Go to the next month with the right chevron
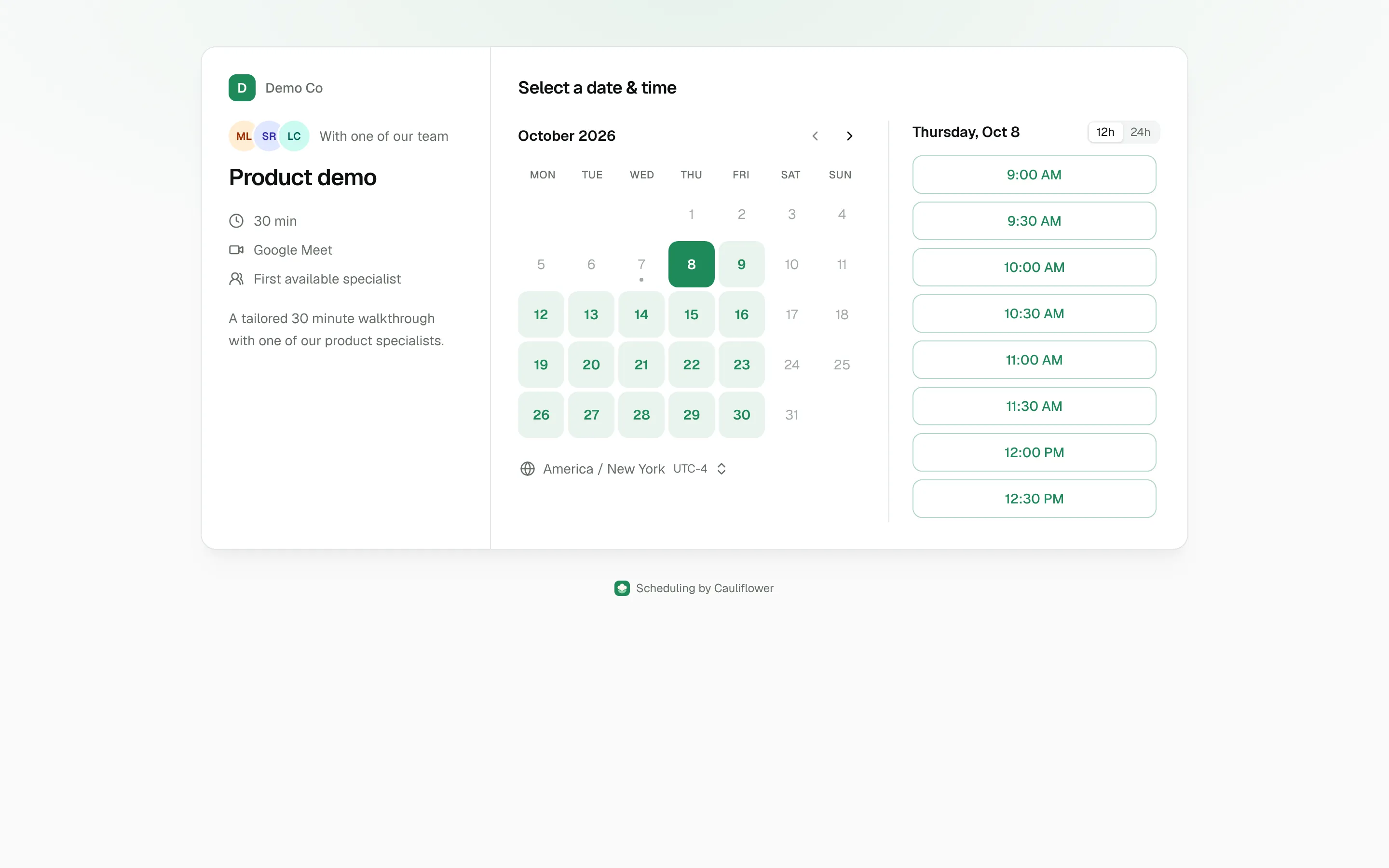Screen dimensions: 1389x868 [x=849, y=136]
